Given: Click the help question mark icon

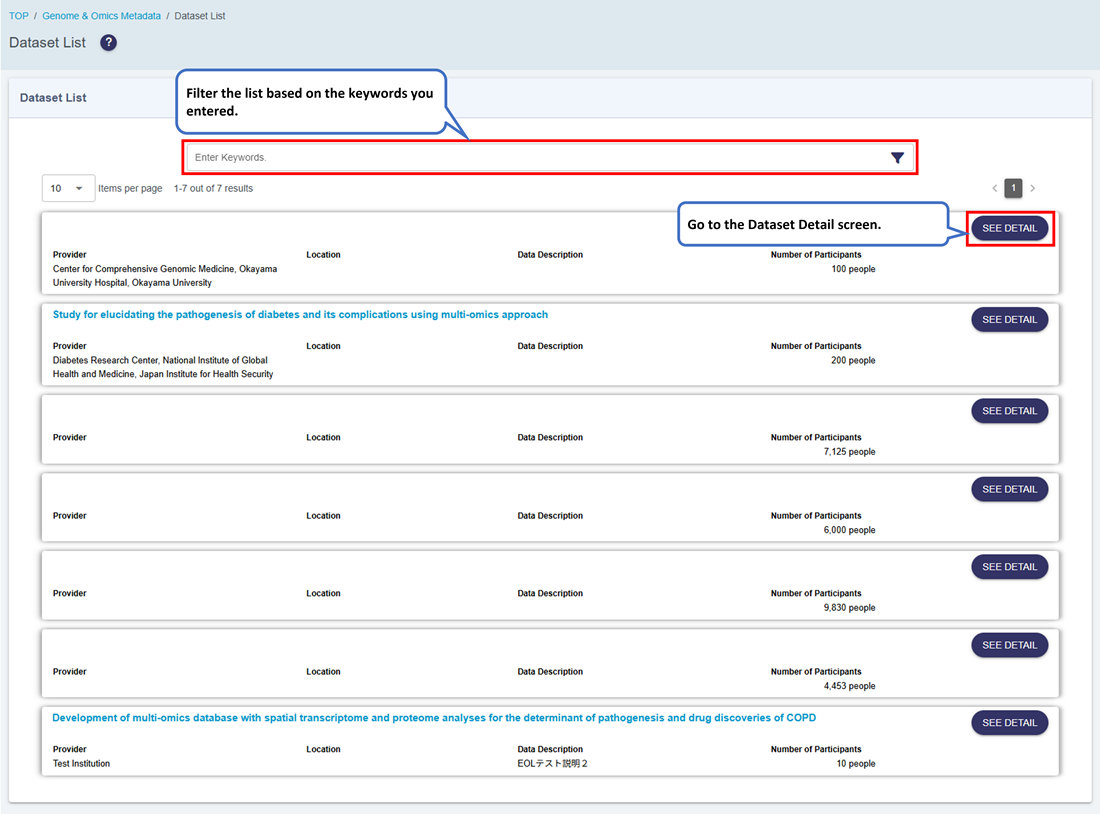Looking at the screenshot, I should [109, 43].
